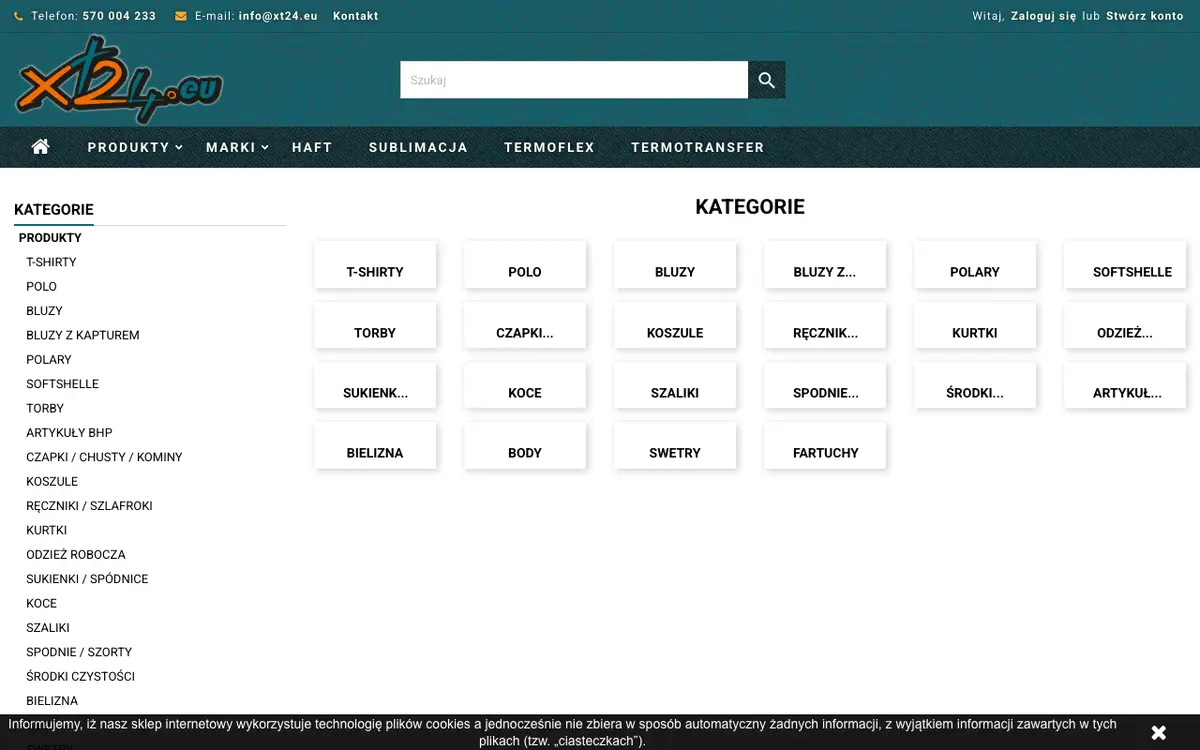1200x750 pixels.
Task: Click the xt24.eu logo
Action: pyautogui.click(x=118, y=80)
